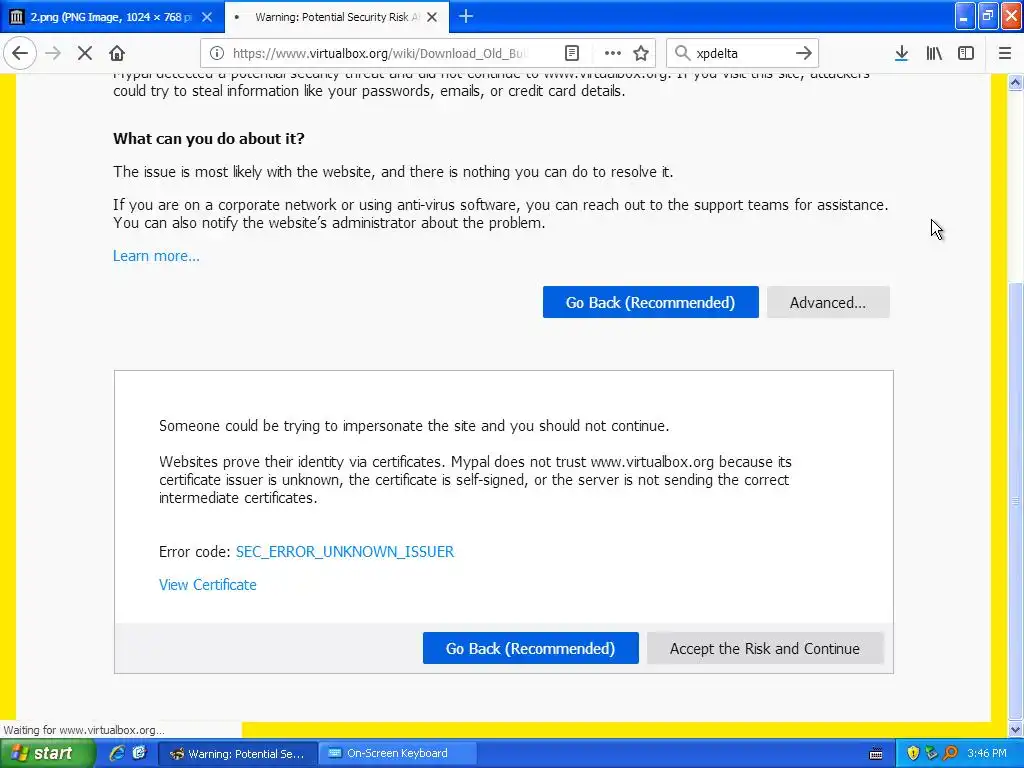Open the Library bookshelf icon
Viewport: 1024px width, 768px height.
934,53
